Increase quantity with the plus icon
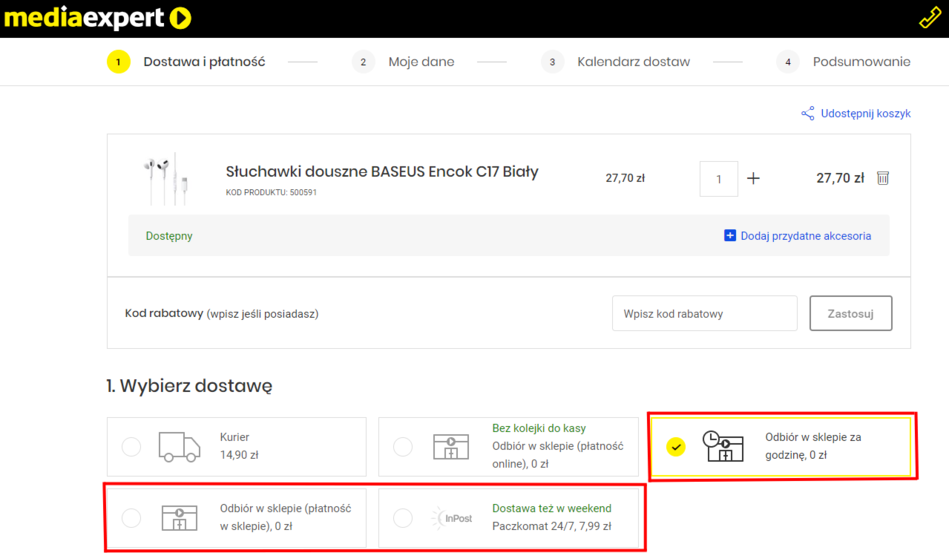This screenshot has height=553, width=949. pos(753,179)
